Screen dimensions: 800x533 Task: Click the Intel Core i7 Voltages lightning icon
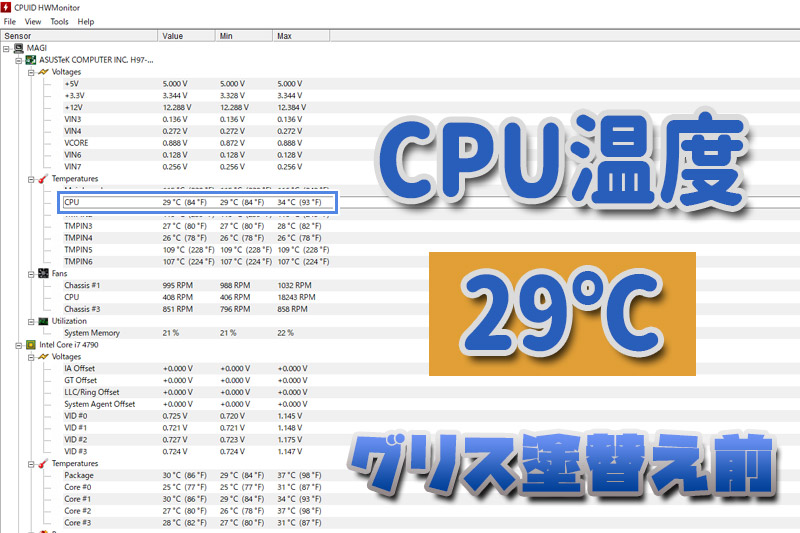click(x=43, y=357)
